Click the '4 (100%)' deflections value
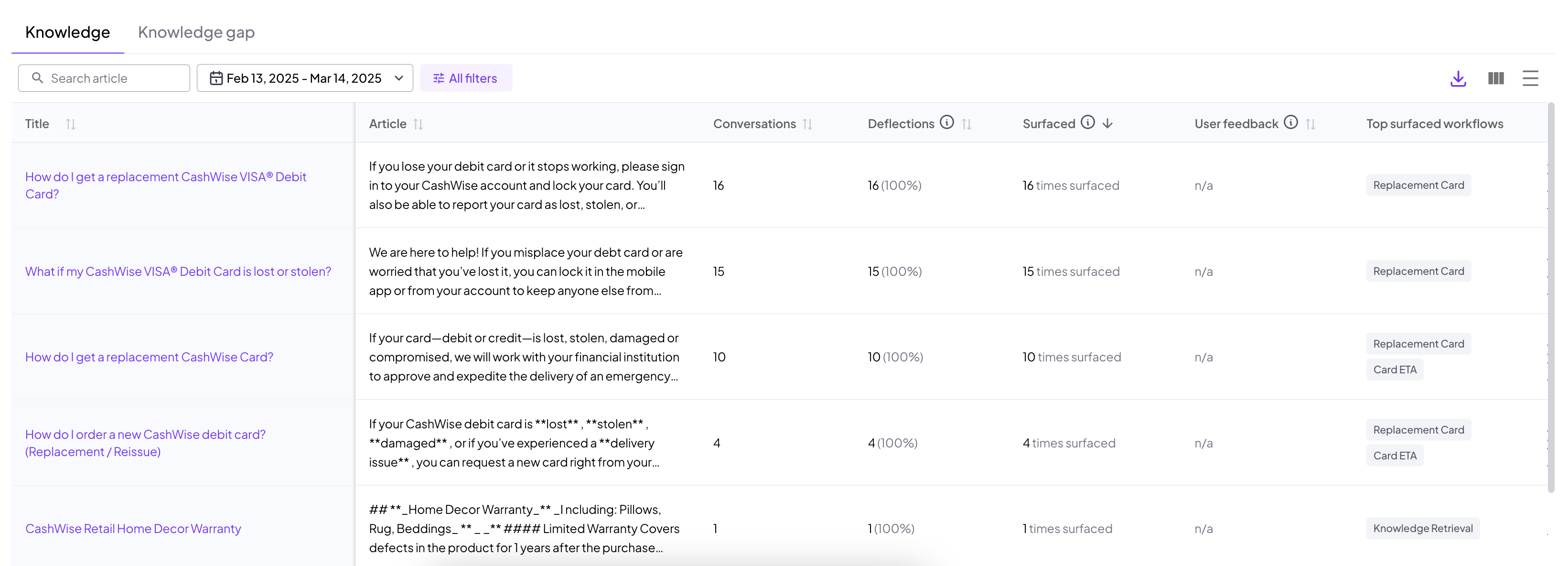Viewport: 1568px width, 566px height. 892,443
